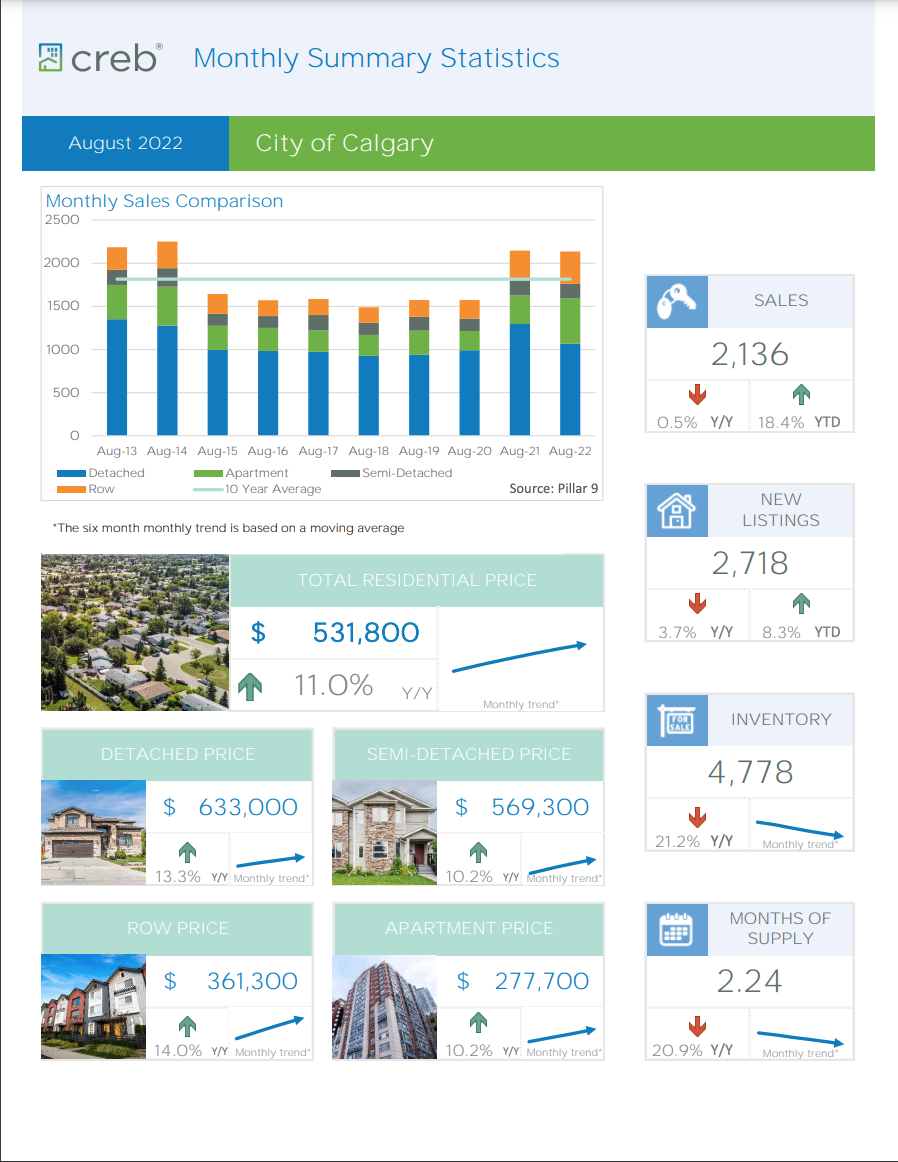Click the calendar icon for Months of Supply
898x1162 pixels.
click(676, 929)
